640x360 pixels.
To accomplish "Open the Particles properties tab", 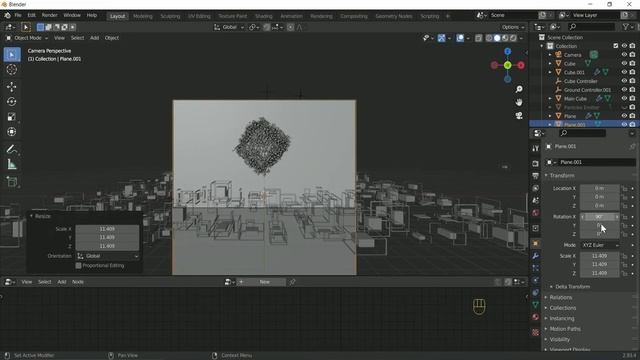I will (x=536, y=268).
